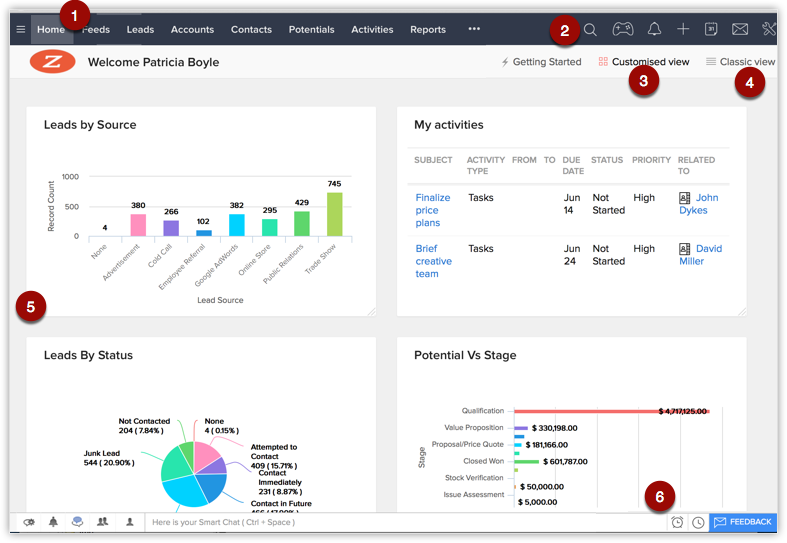Expand more modules with three-dot menu

click(x=474, y=30)
